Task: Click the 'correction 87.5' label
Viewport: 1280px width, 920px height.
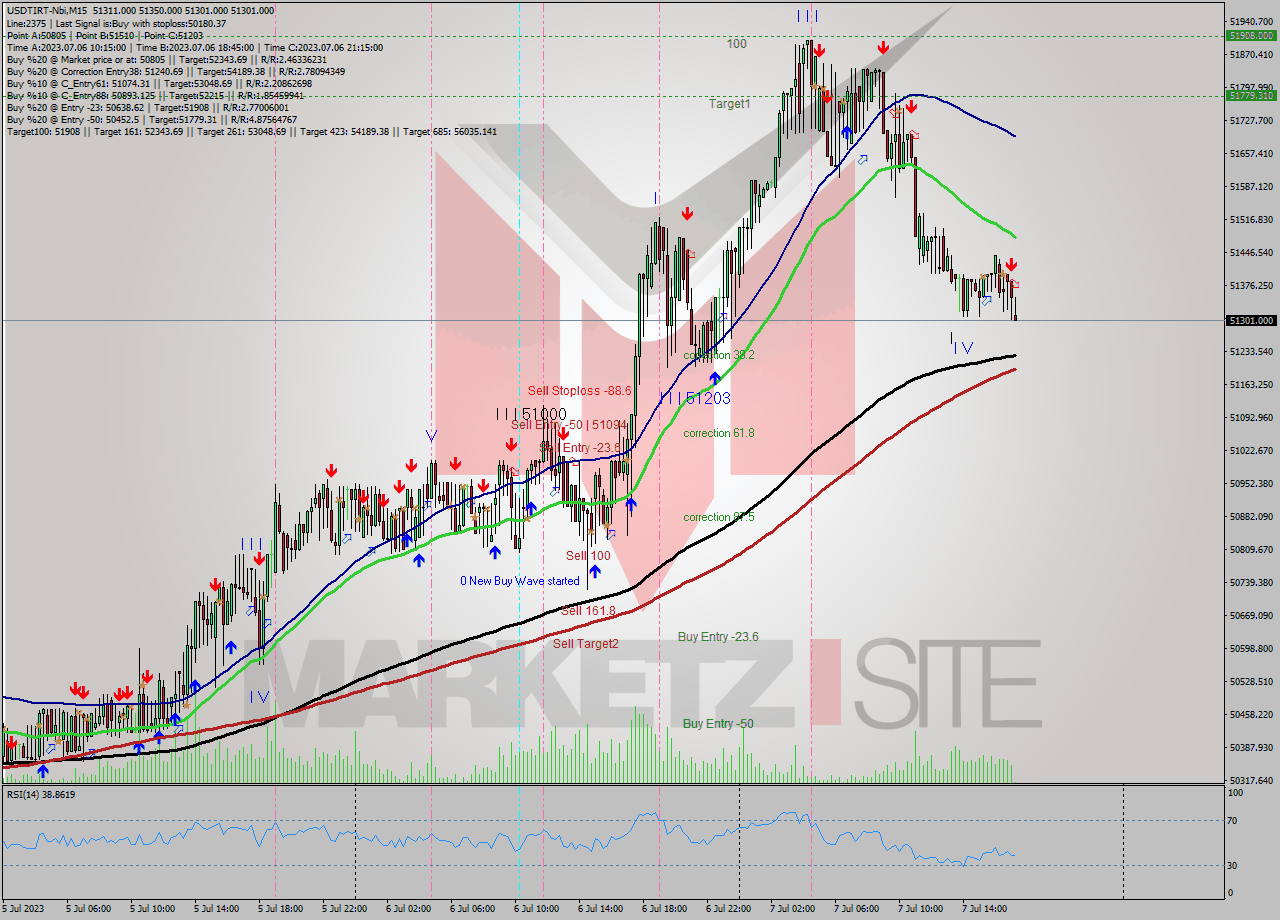Action: [719, 517]
